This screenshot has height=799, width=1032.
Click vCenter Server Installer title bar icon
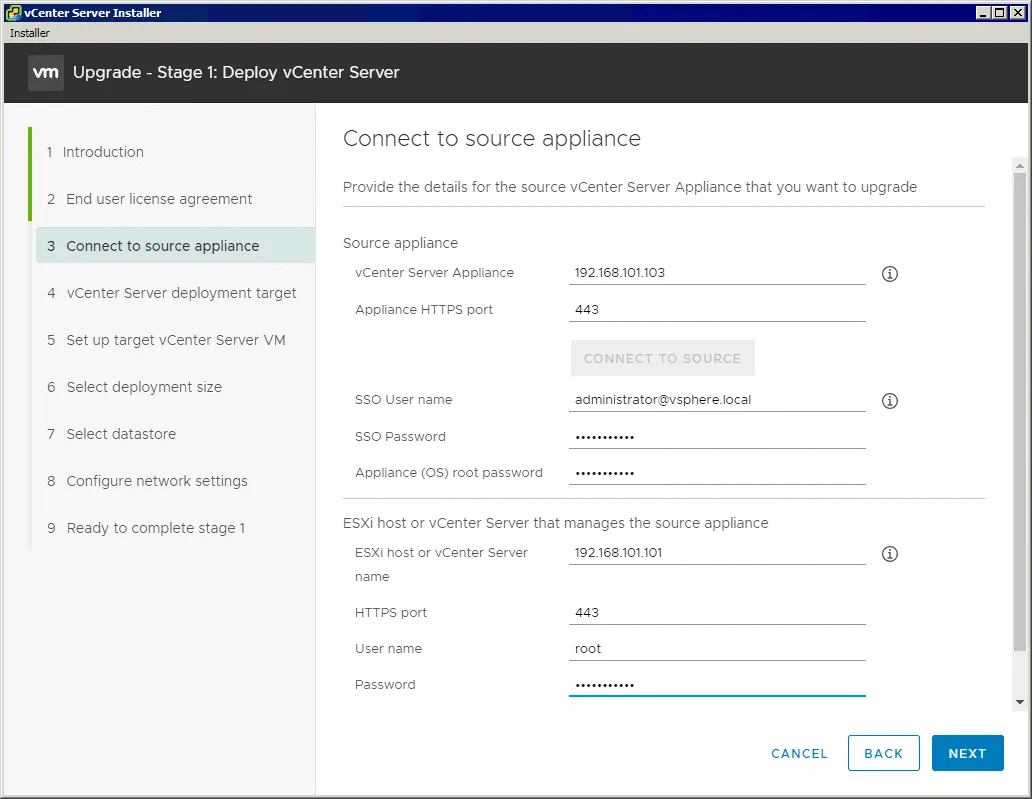12,12
